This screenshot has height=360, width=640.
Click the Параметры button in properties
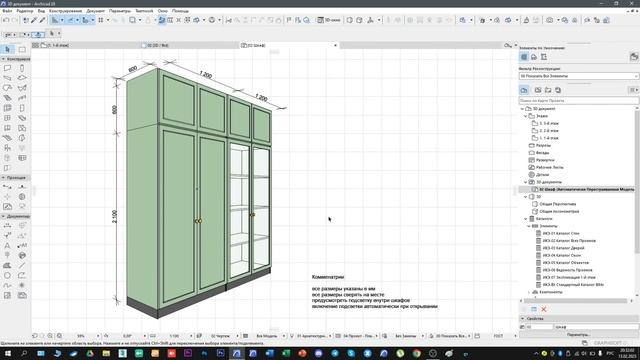(x=578, y=335)
